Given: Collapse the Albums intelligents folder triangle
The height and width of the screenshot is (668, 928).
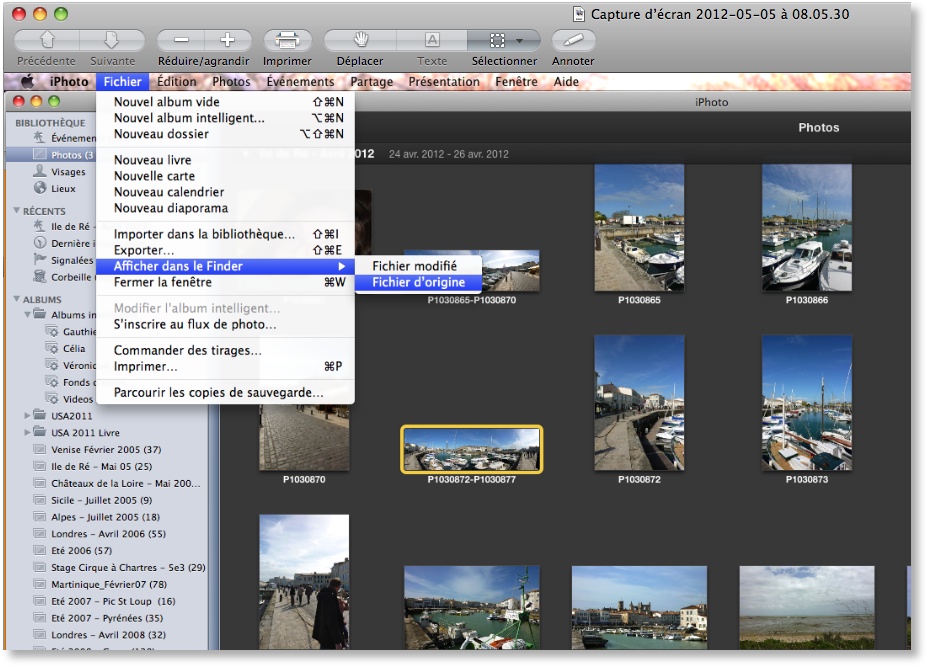Looking at the screenshot, I should [27, 314].
